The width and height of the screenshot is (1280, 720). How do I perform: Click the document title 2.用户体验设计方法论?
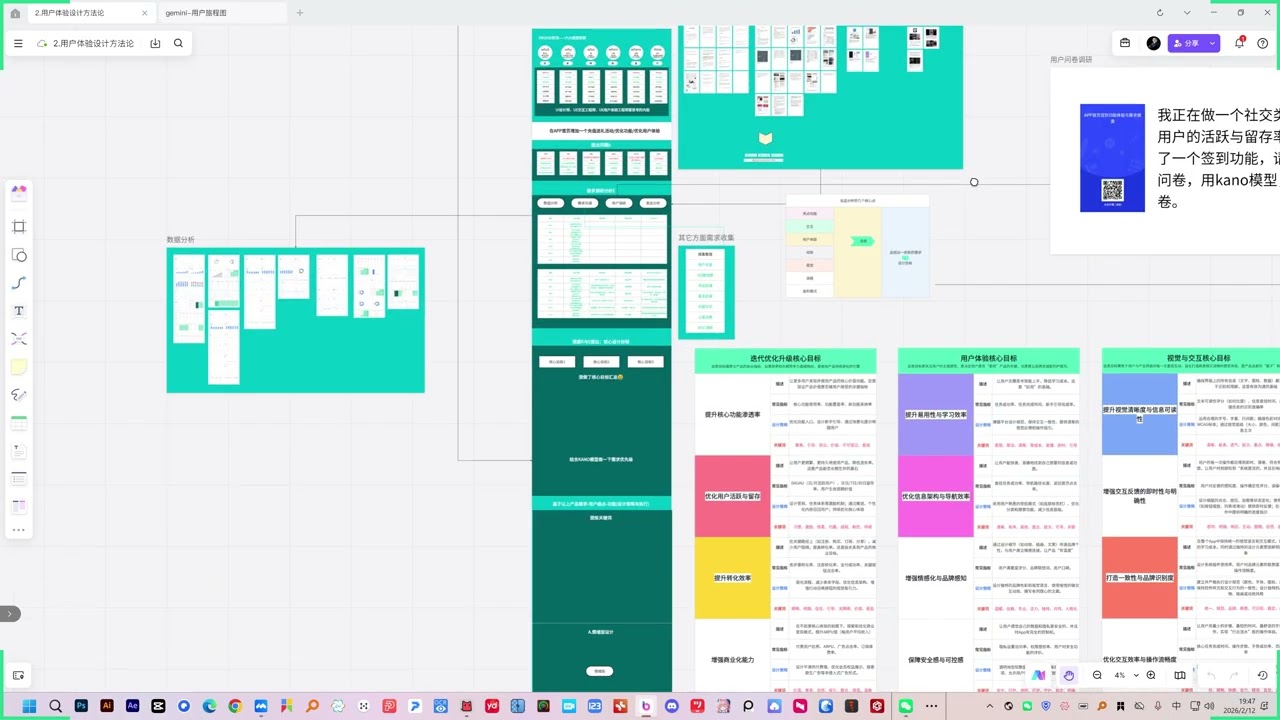[x=93, y=44]
